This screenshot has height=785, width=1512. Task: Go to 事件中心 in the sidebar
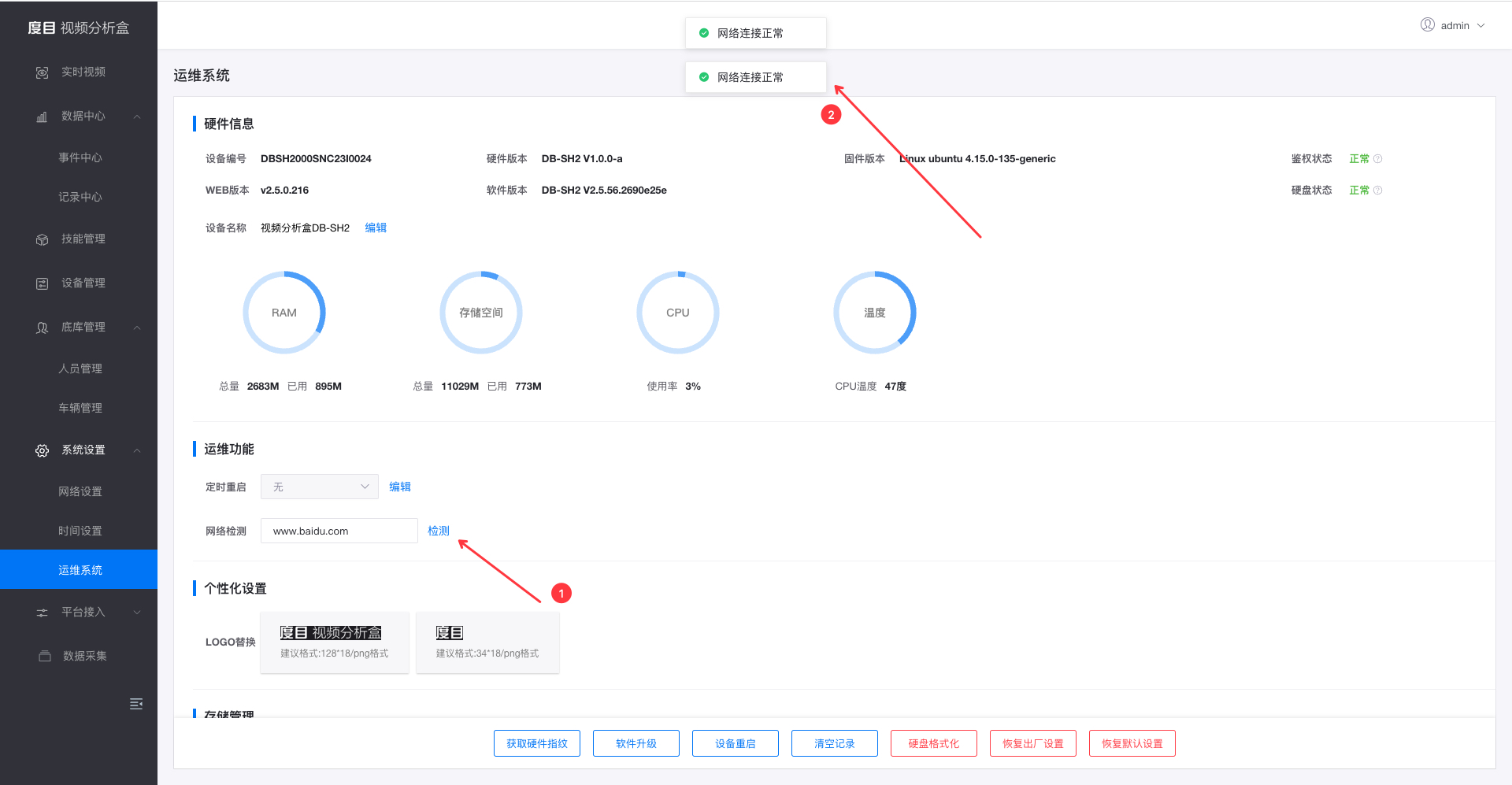tap(80, 157)
